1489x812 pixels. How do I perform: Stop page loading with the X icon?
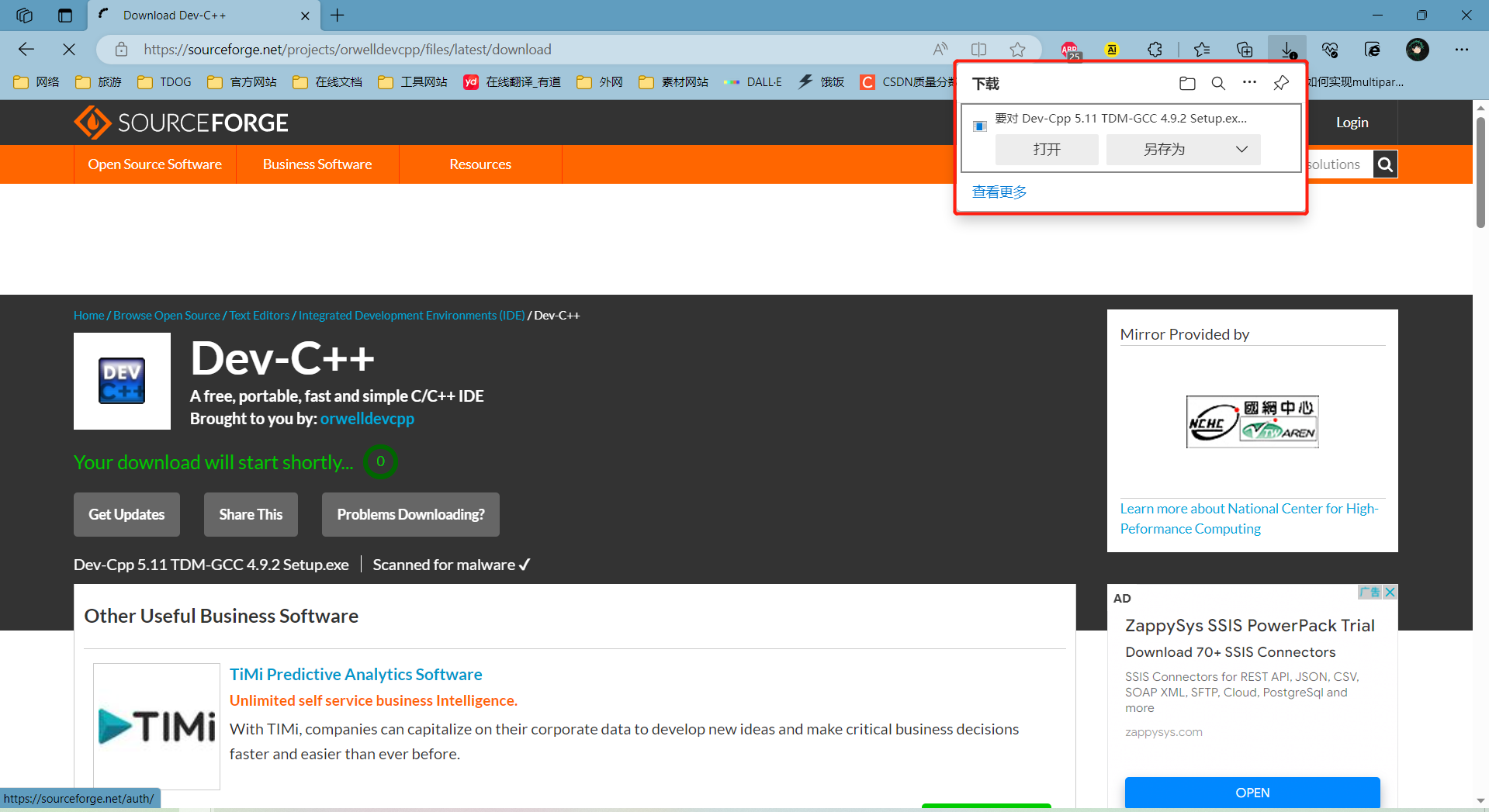coord(69,50)
